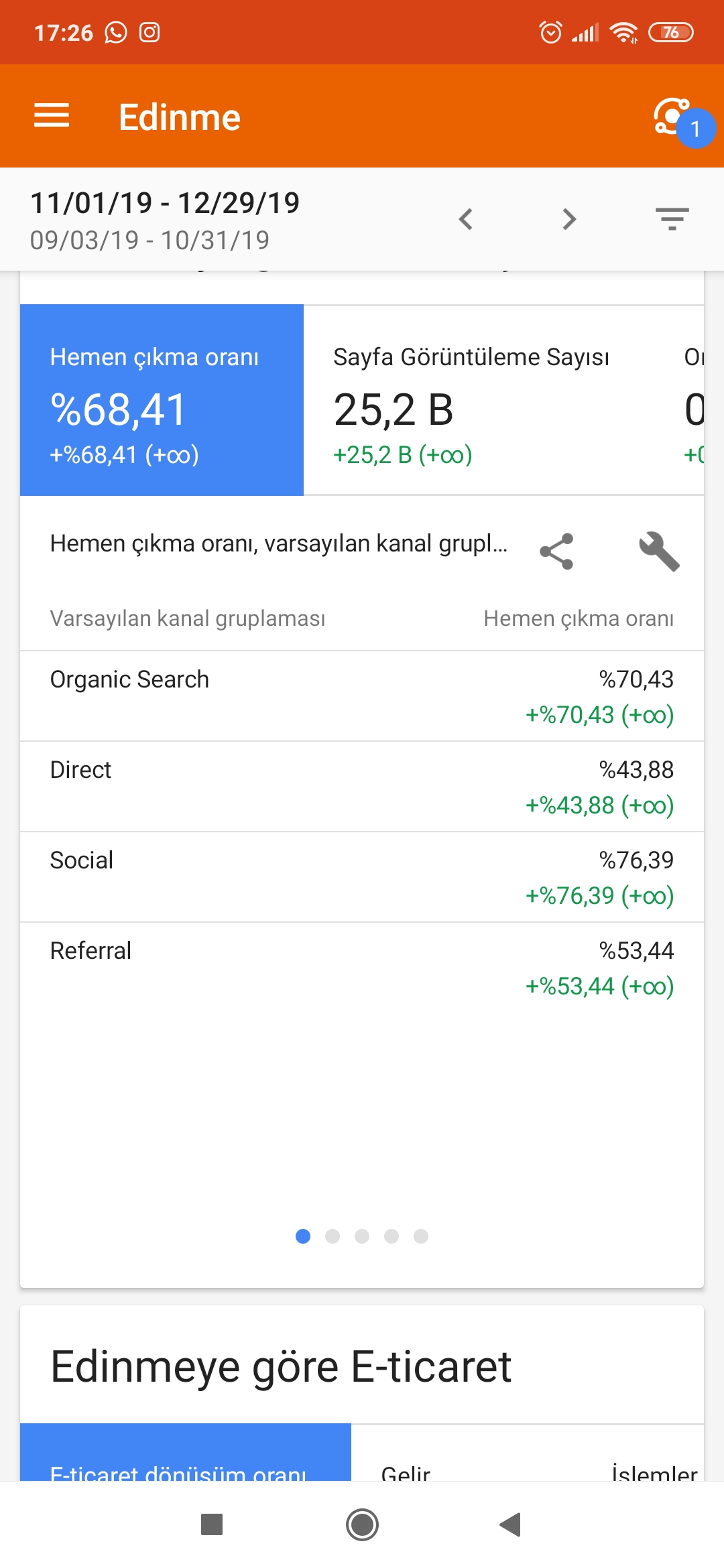This screenshot has width=724, height=1568.
Task: Share the bounce rate channel report
Action: click(556, 551)
